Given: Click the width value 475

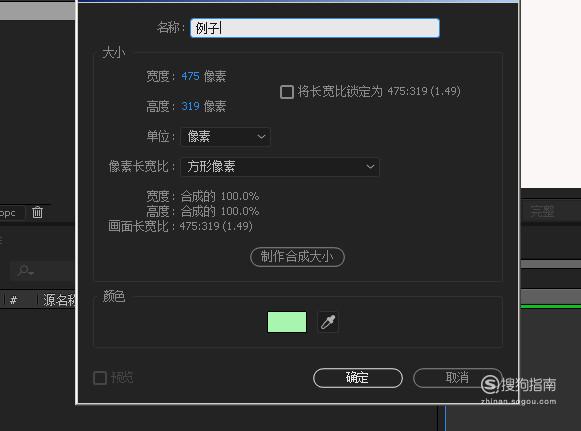Looking at the screenshot, I should [x=190, y=76].
